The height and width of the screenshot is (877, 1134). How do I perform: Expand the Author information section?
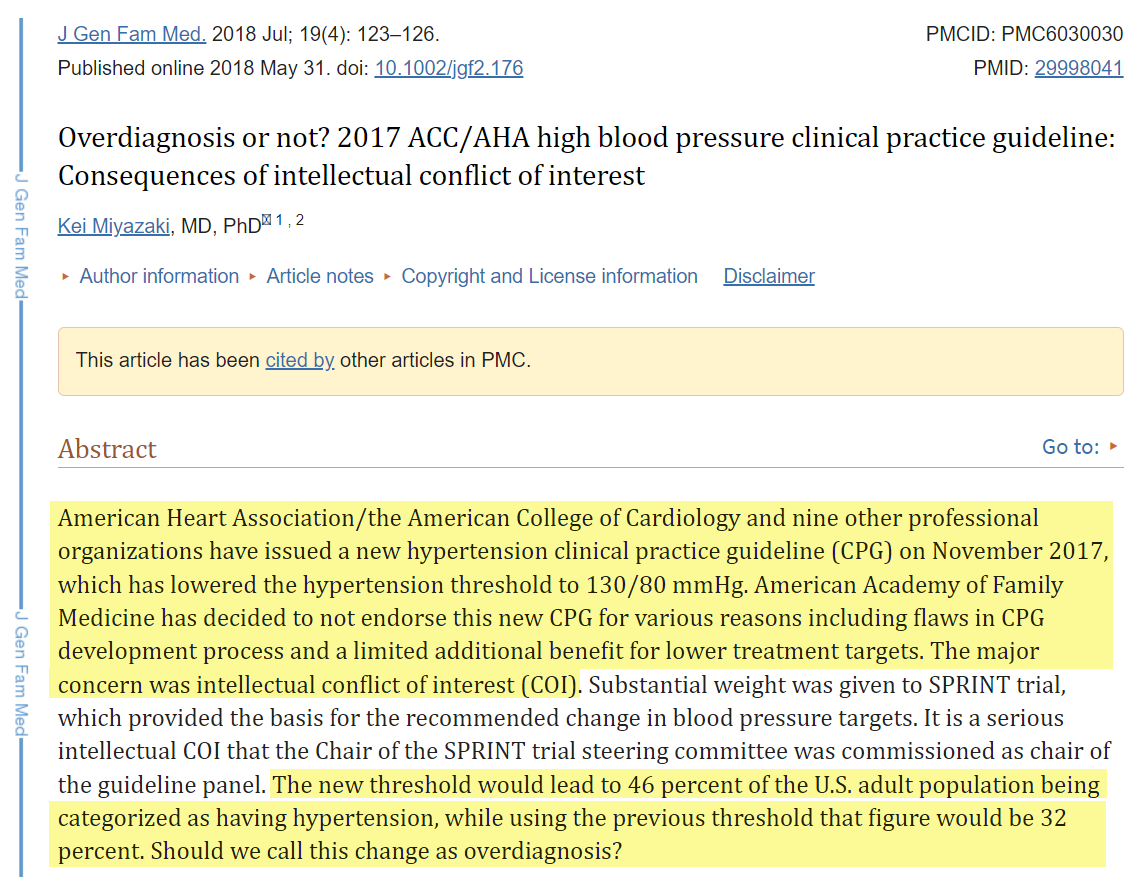click(x=159, y=276)
